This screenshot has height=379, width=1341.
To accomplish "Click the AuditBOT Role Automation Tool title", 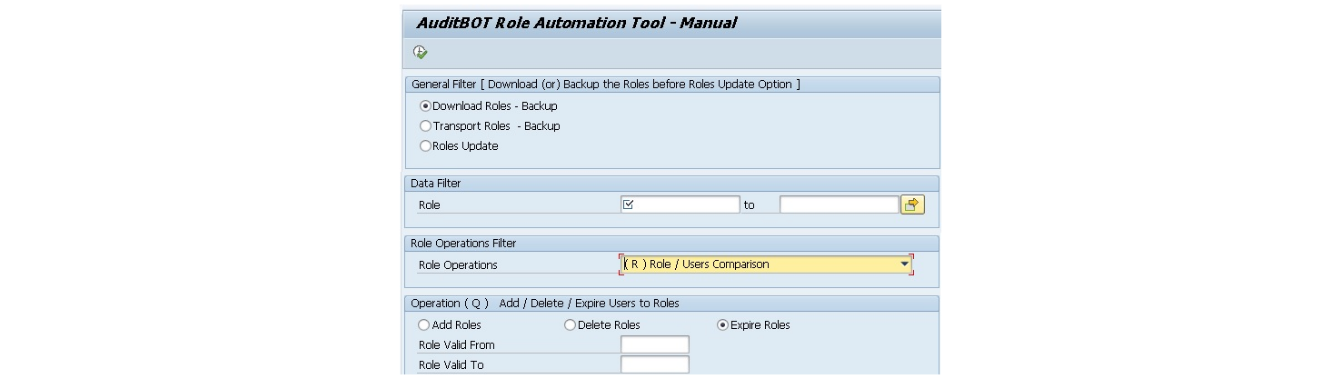I will click(576, 22).
